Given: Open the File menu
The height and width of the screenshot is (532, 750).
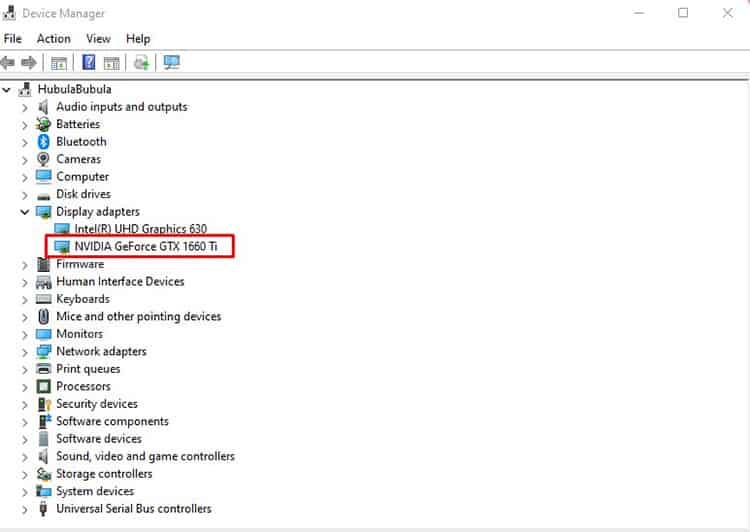Looking at the screenshot, I should tap(12, 39).
